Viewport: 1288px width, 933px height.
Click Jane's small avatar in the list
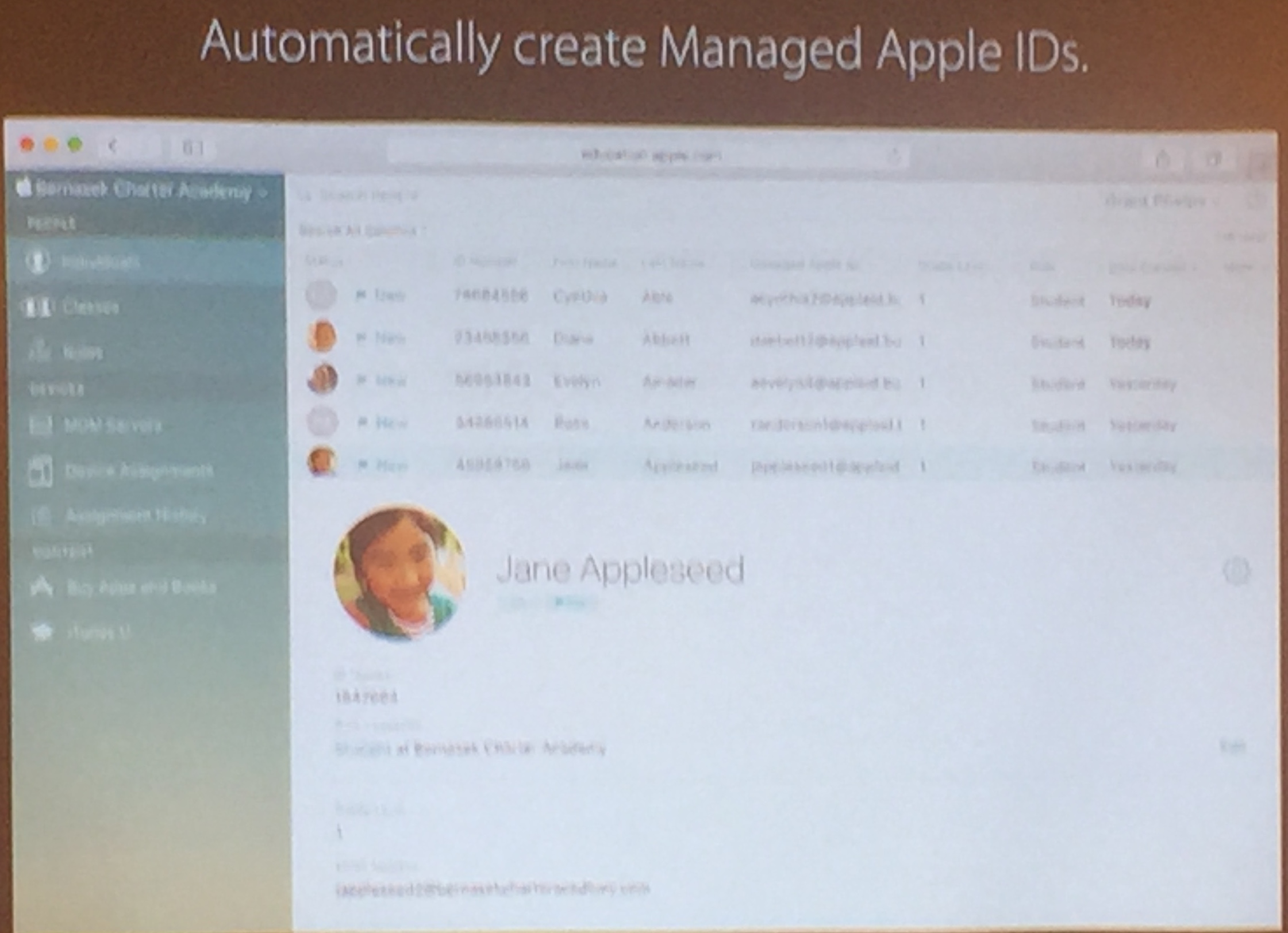click(x=322, y=462)
